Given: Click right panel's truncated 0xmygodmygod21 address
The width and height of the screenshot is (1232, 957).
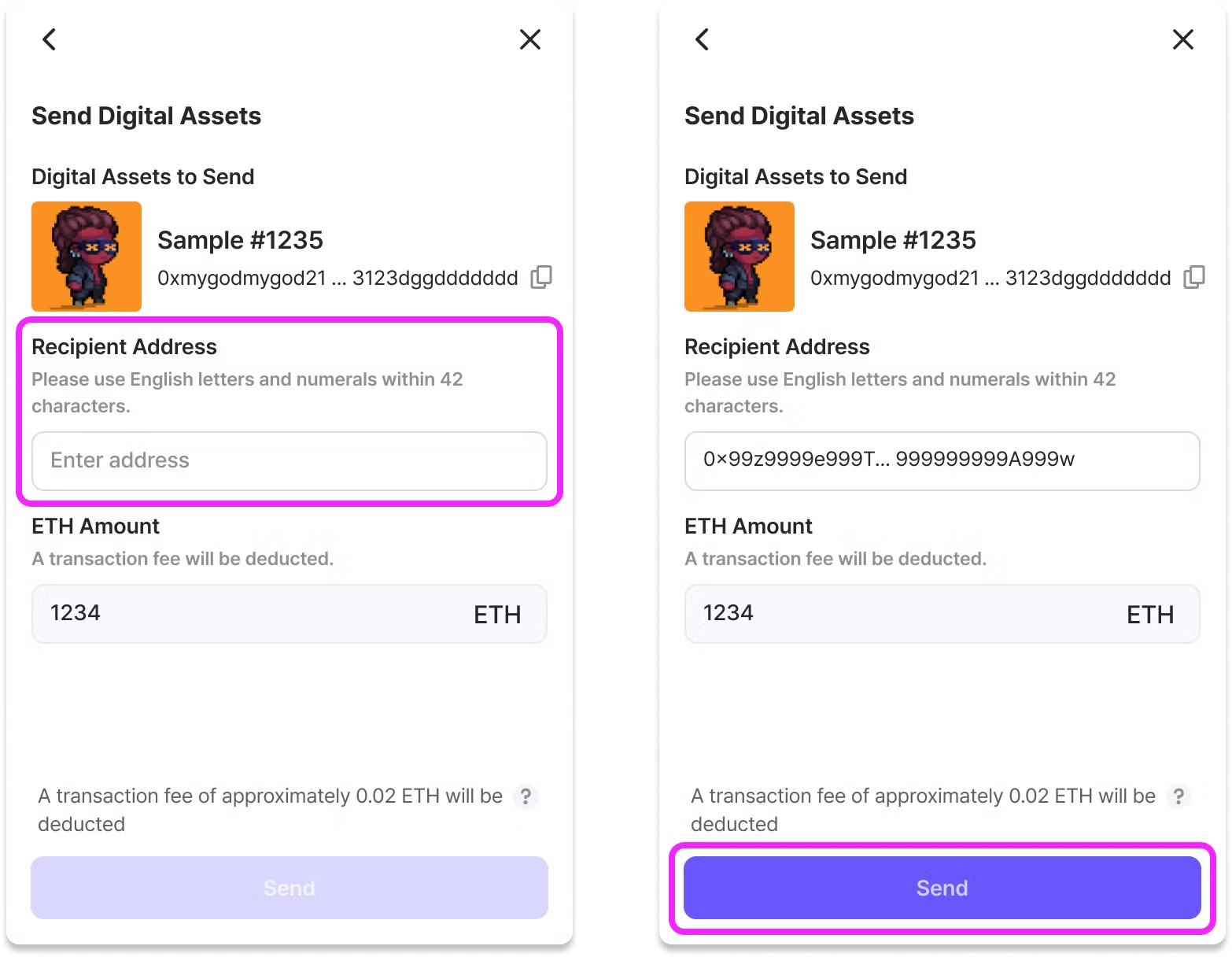Looking at the screenshot, I should click(990, 278).
